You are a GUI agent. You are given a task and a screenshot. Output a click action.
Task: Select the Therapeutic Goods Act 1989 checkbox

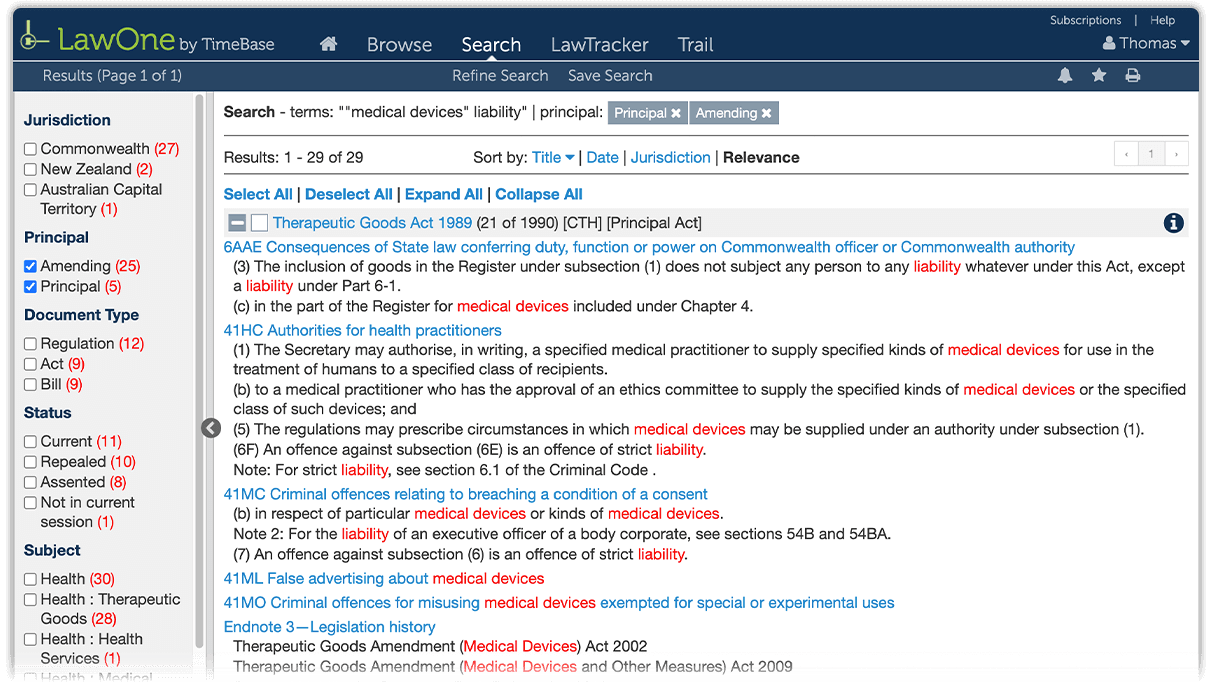pyautogui.click(x=259, y=223)
